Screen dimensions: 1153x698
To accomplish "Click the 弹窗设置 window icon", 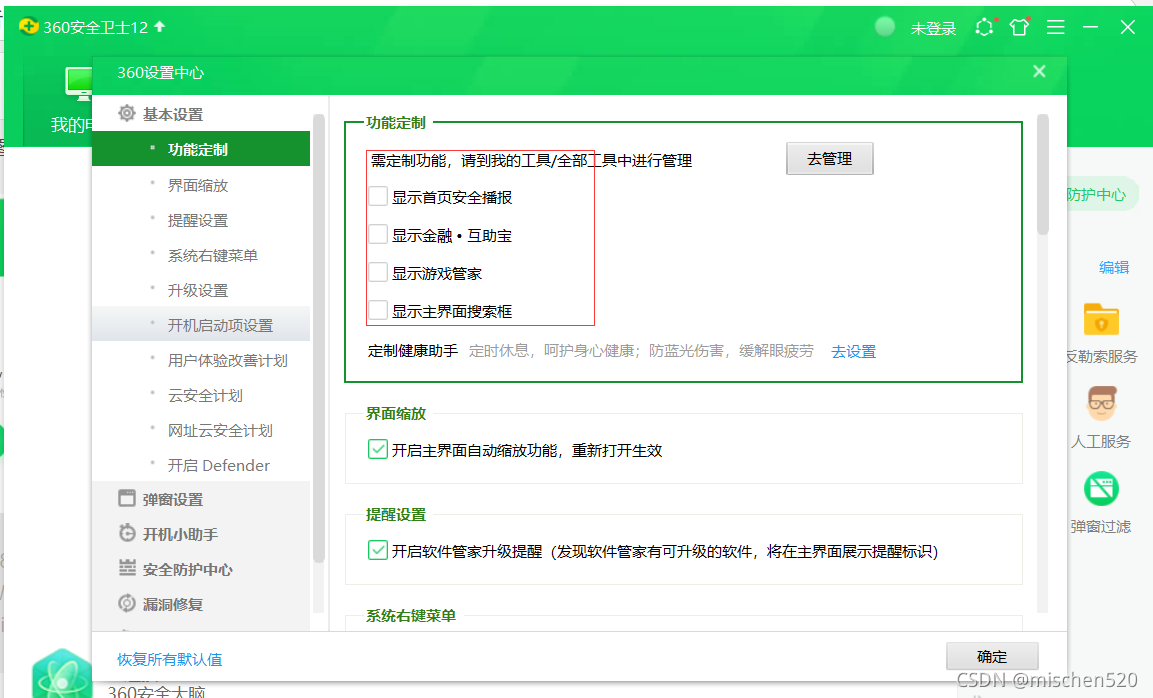I will (126, 498).
